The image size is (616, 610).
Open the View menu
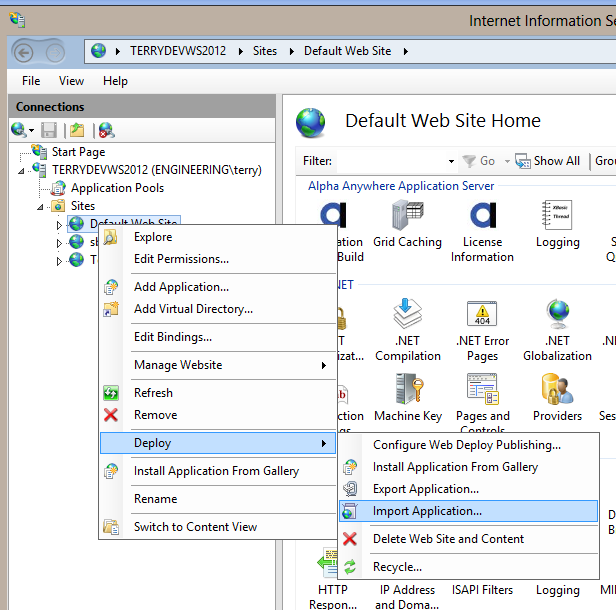[71, 81]
